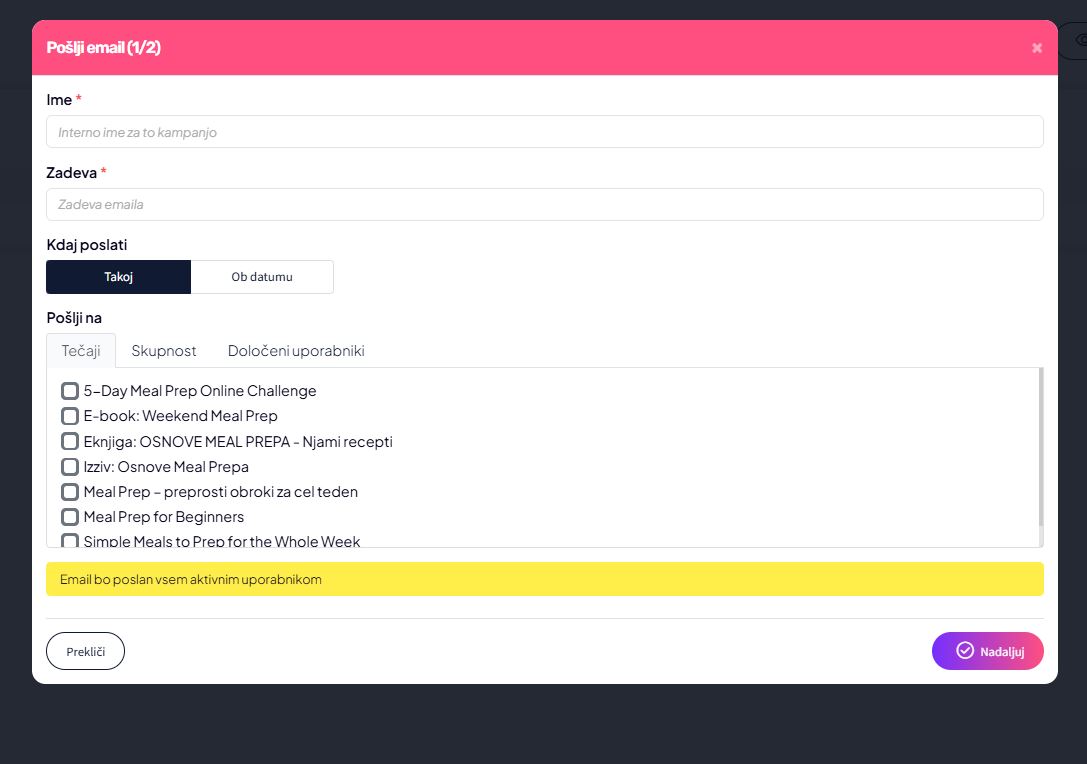Check Izziv: Osnove Meal Prepa
This screenshot has width=1087, height=764.
(70, 467)
